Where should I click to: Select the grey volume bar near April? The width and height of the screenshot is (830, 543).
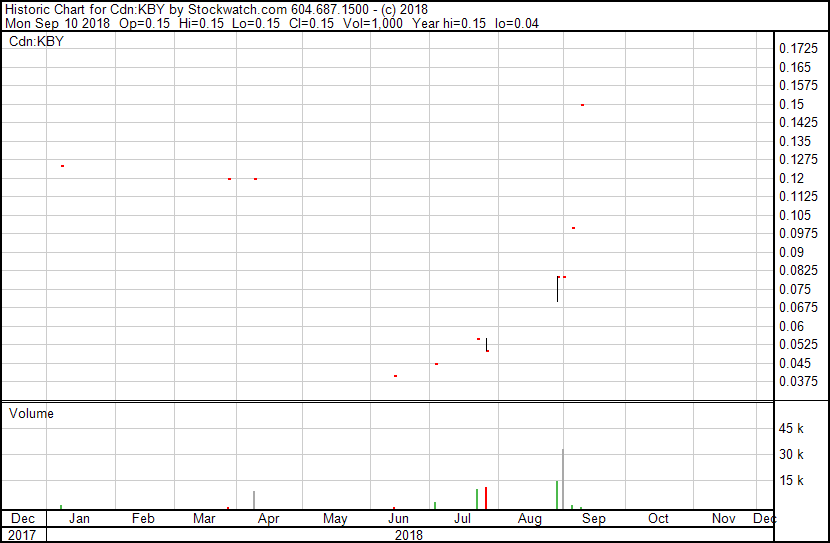(x=254, y=501)
